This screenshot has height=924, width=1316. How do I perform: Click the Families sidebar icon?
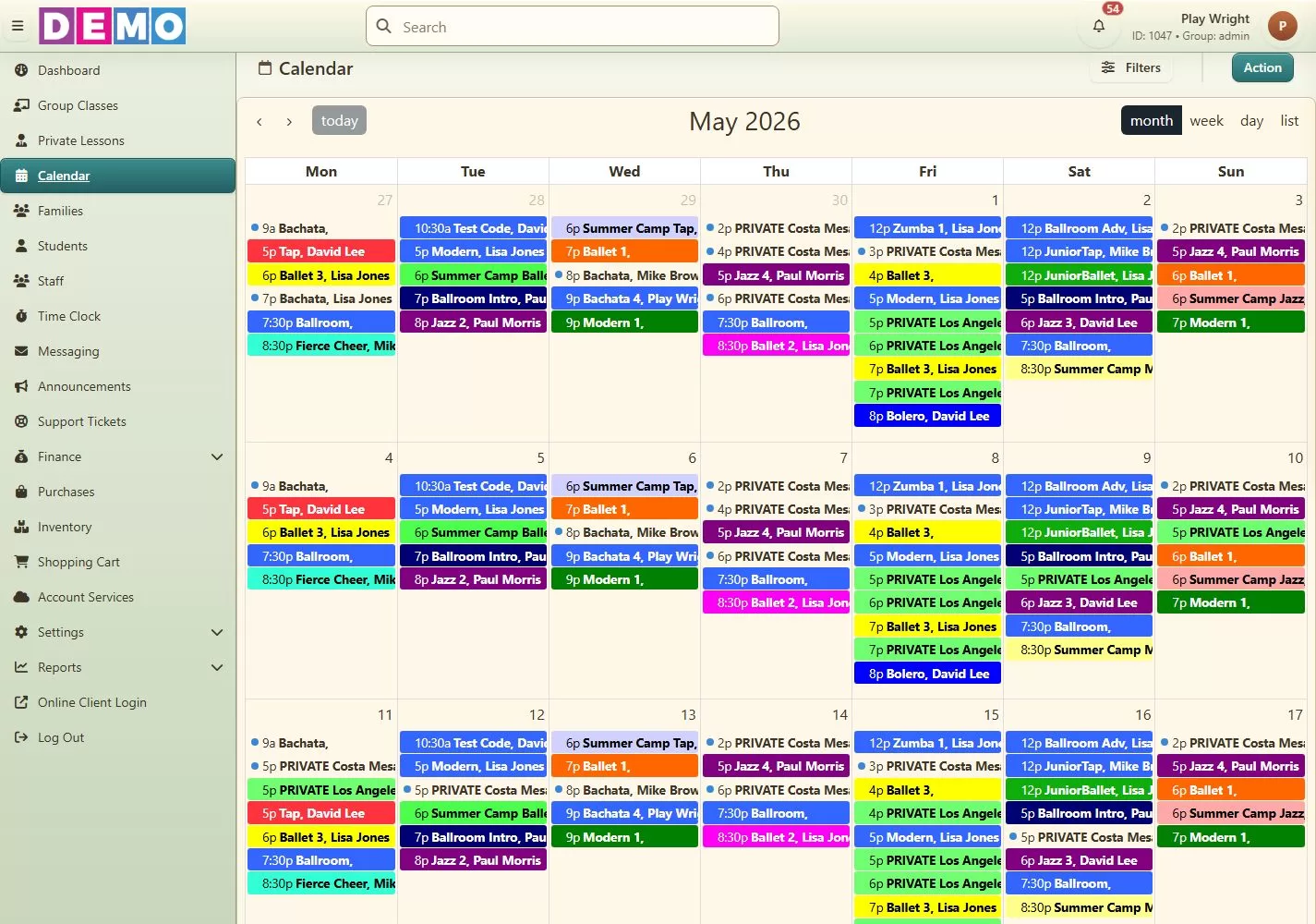tap(21, 211)
